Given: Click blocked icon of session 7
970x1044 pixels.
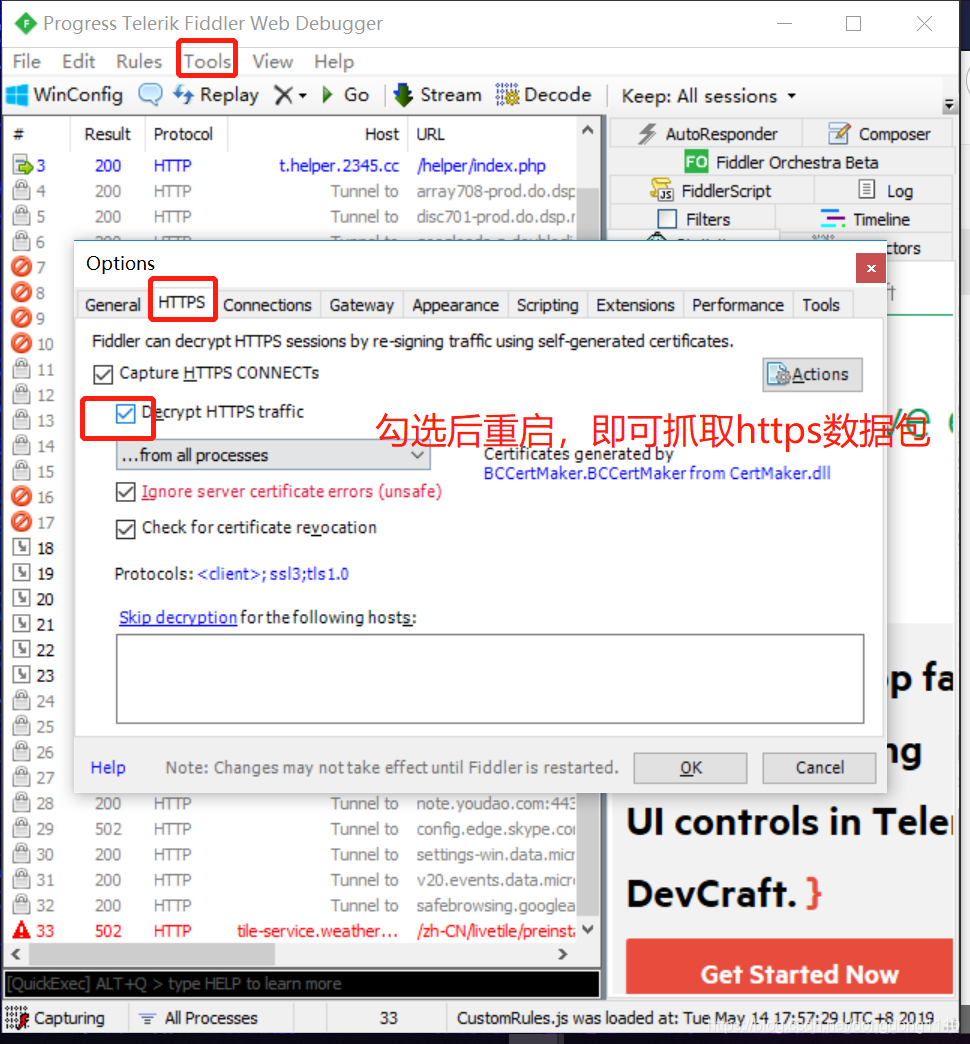Looking at the screenshot, I should click(21, 267).
